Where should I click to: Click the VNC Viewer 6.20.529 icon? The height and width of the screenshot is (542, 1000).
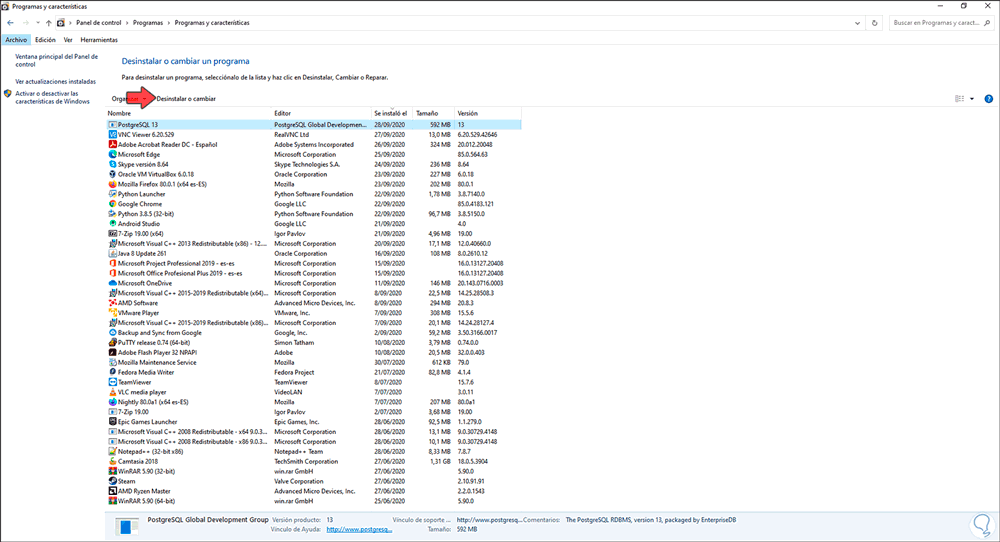coord(113,135)
